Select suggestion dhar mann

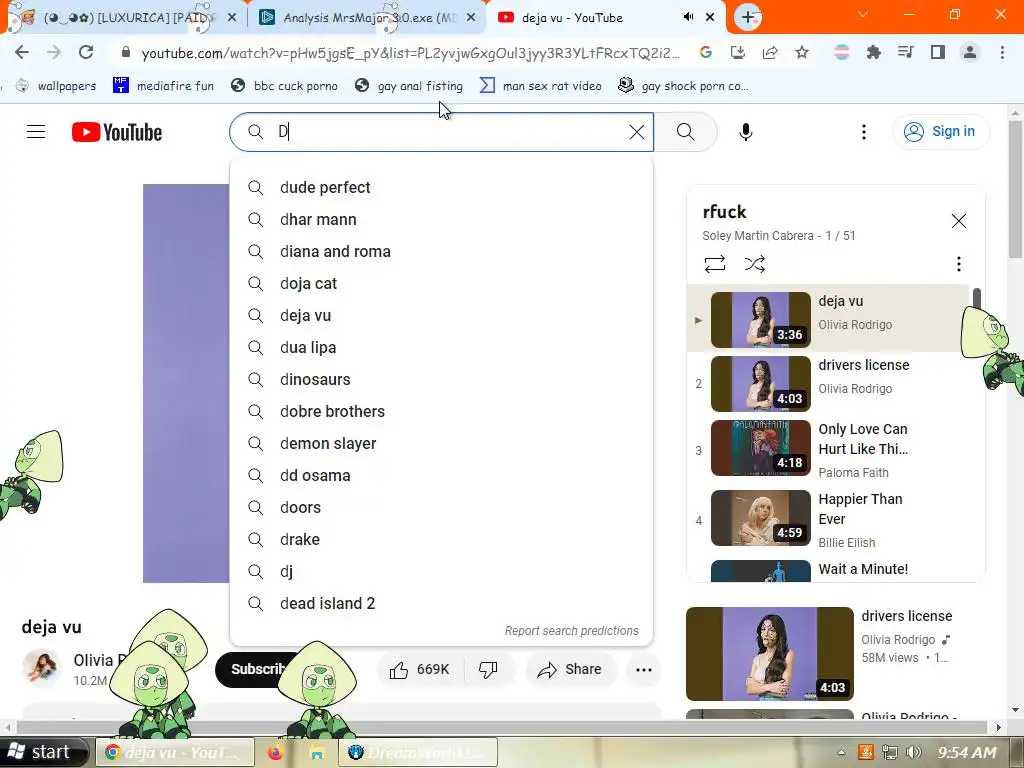pyautogui.click(x=441, y=219)
